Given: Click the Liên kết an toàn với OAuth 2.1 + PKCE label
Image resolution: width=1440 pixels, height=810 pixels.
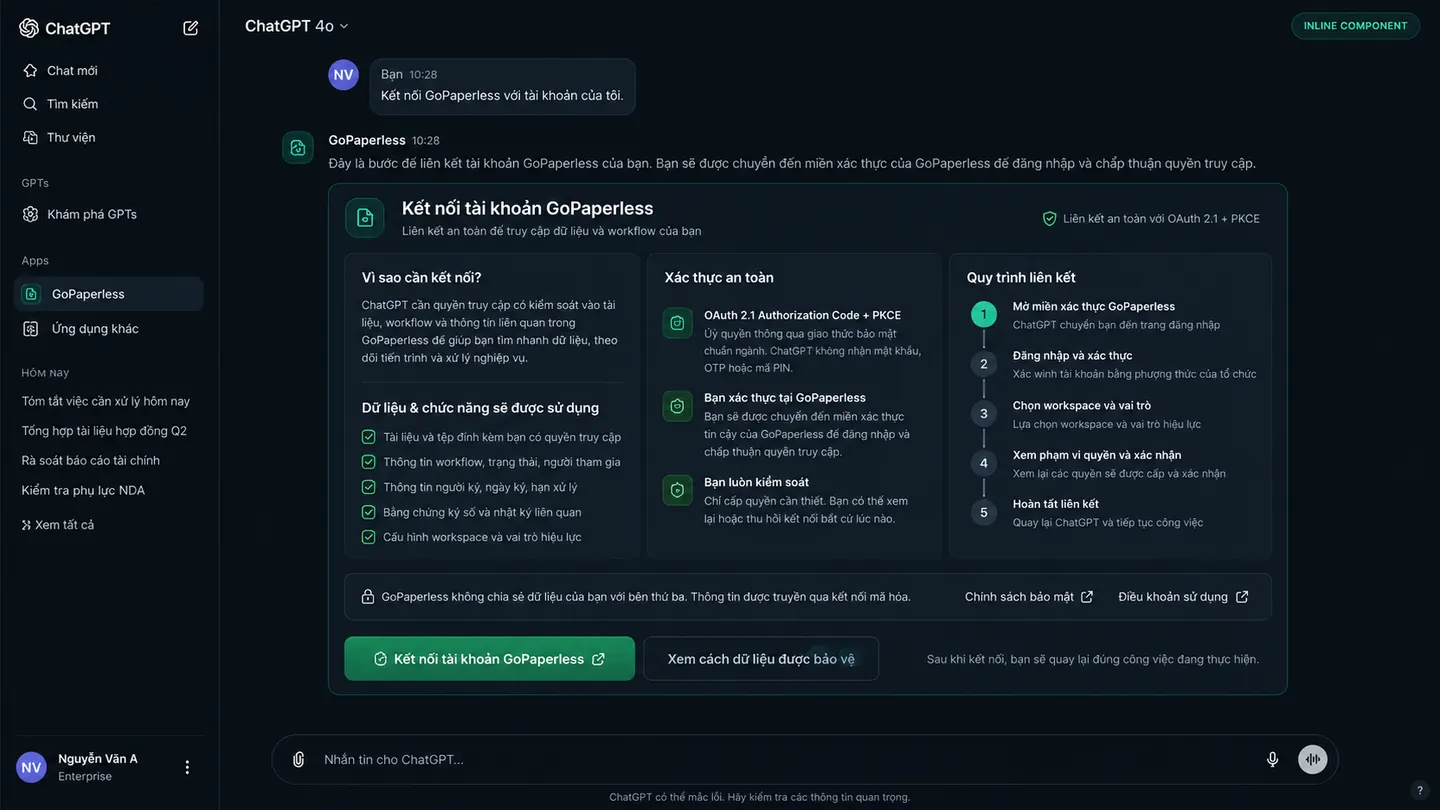Looking at the screenshot, I should click(x=1161, y=218).
